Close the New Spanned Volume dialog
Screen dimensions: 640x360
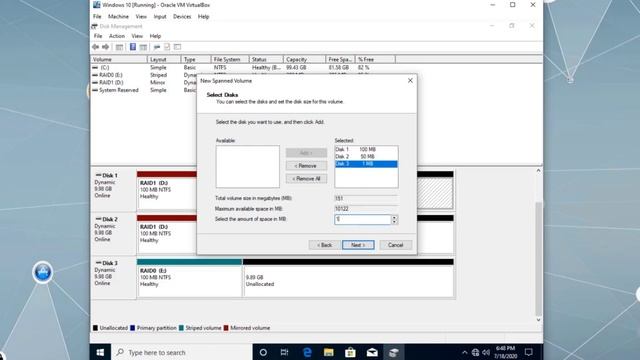(x=410, y=80)
